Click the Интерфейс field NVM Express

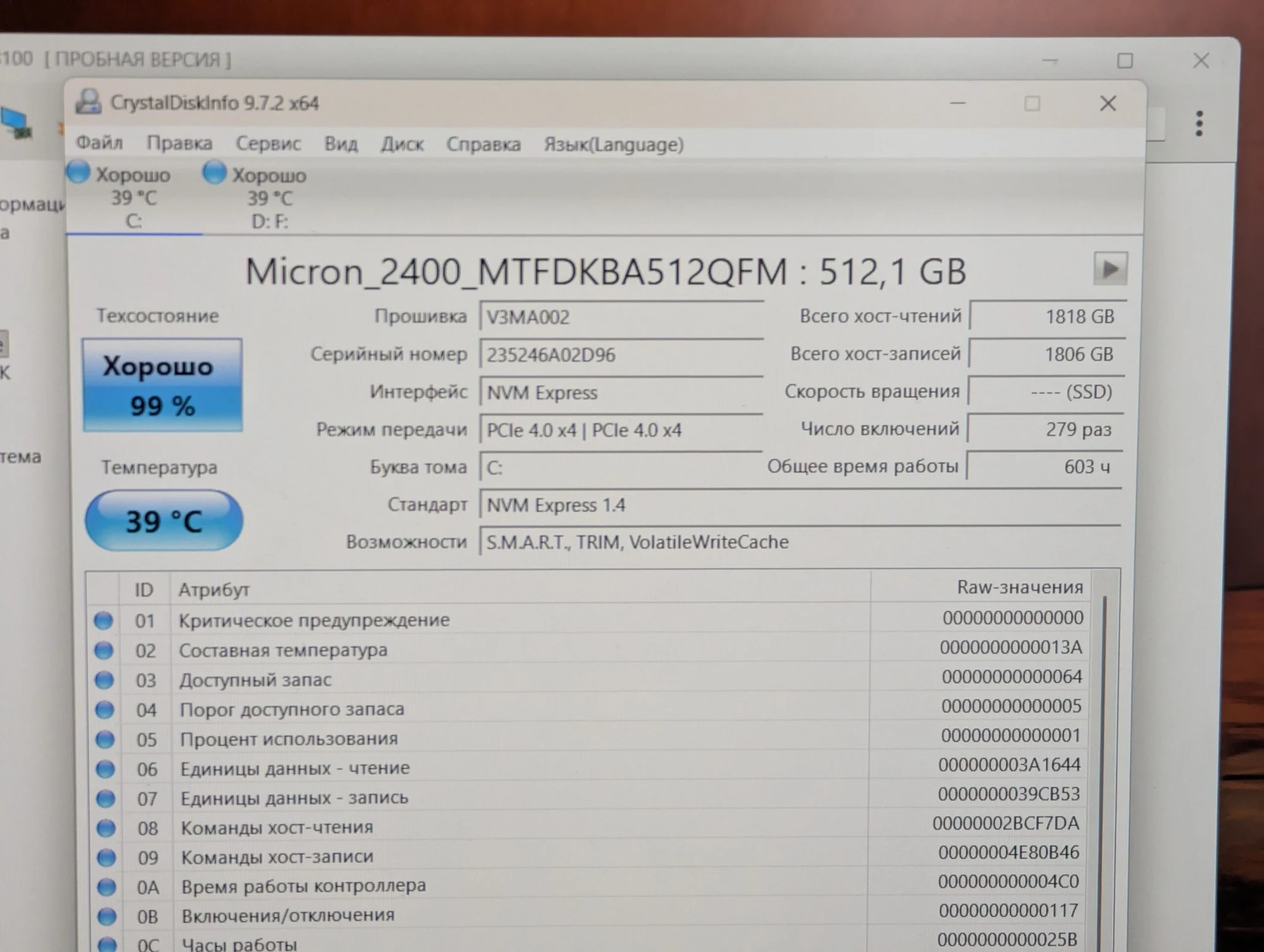621,392
